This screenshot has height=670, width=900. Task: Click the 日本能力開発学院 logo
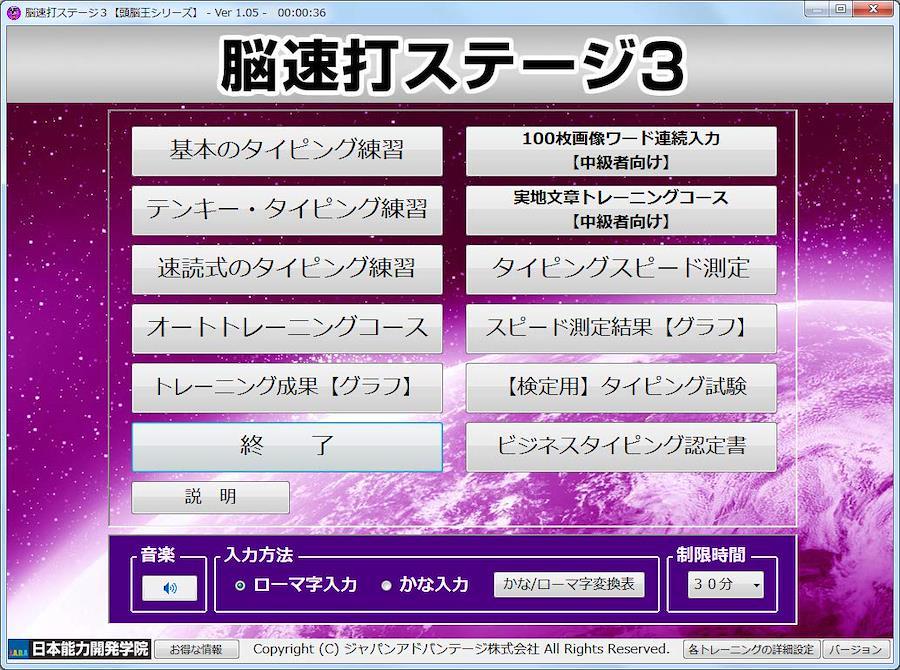point(78,649)
